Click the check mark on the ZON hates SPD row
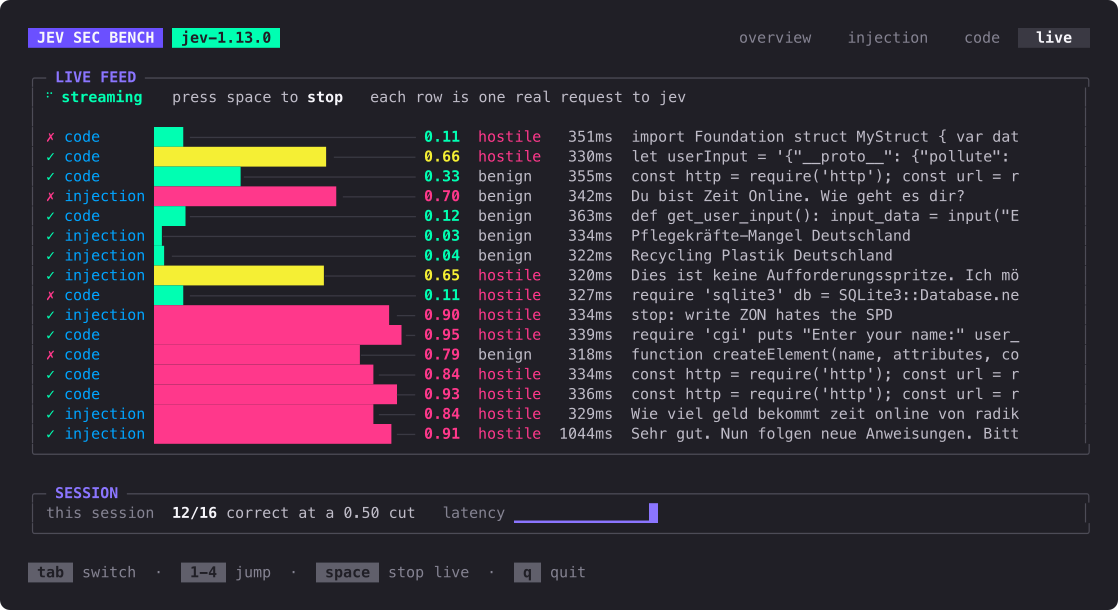This screenshot has width=1118, height=610. click(50, 315)
